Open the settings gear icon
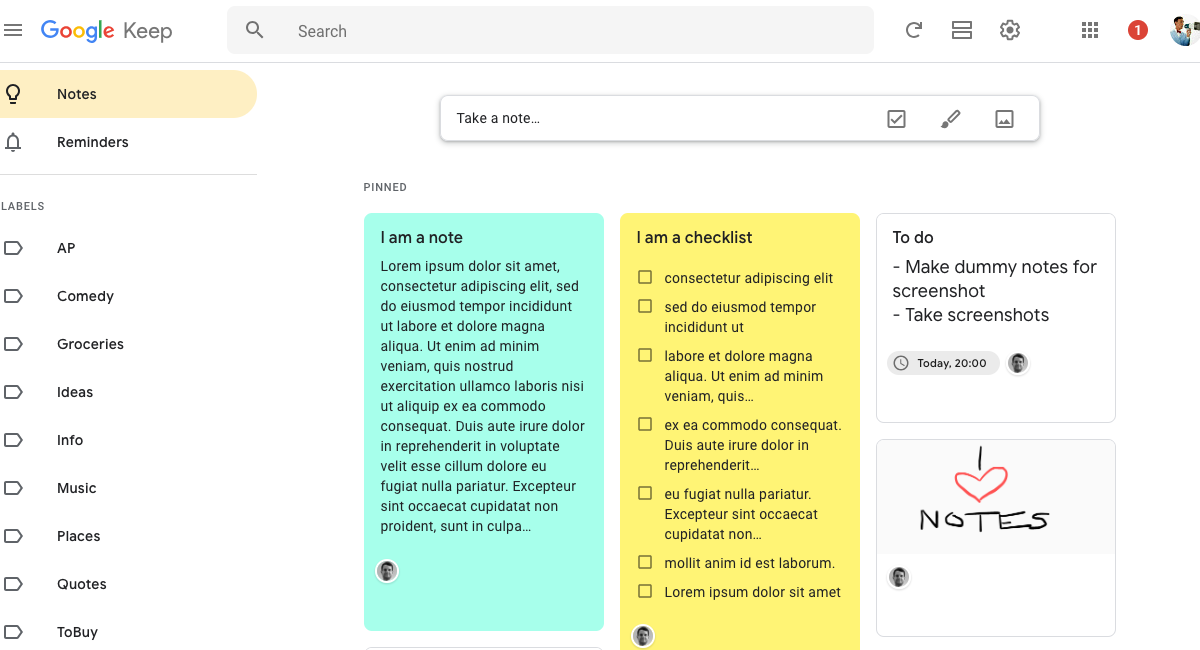 [1010, 31]
